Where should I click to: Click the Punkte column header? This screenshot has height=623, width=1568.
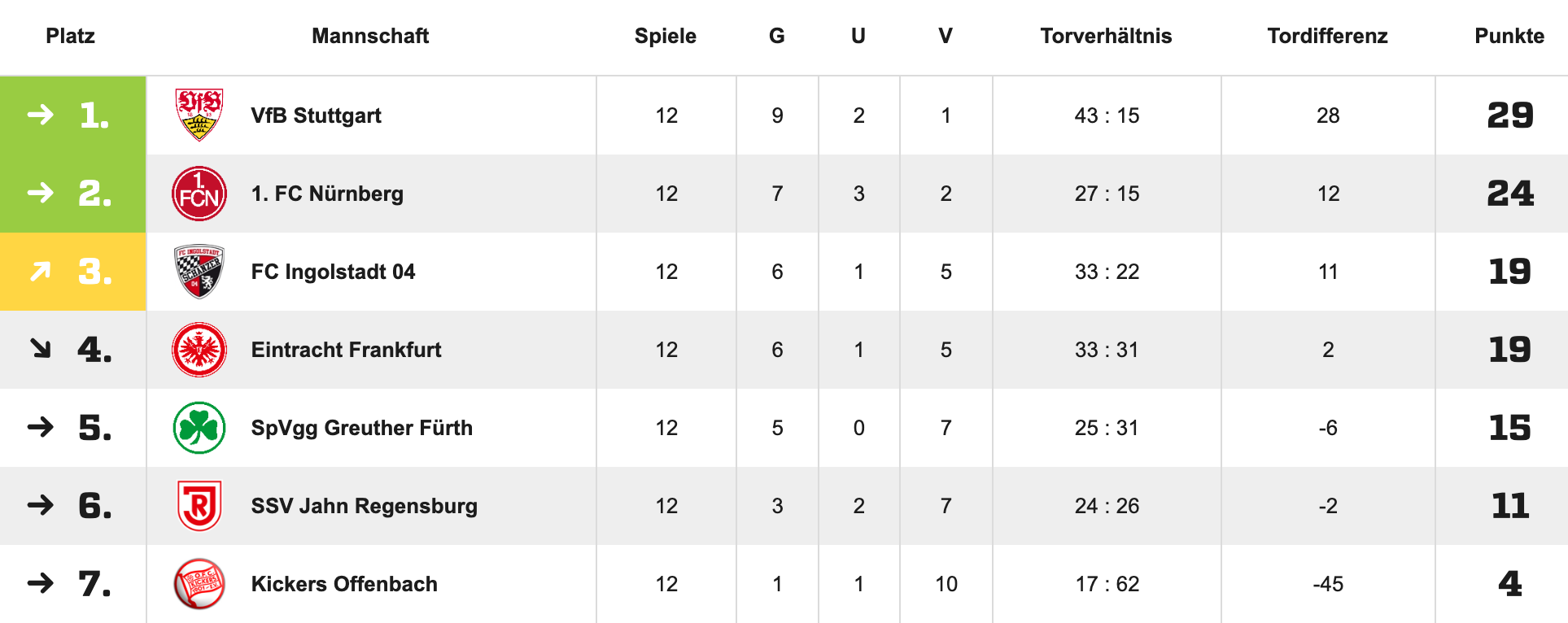1509,36
